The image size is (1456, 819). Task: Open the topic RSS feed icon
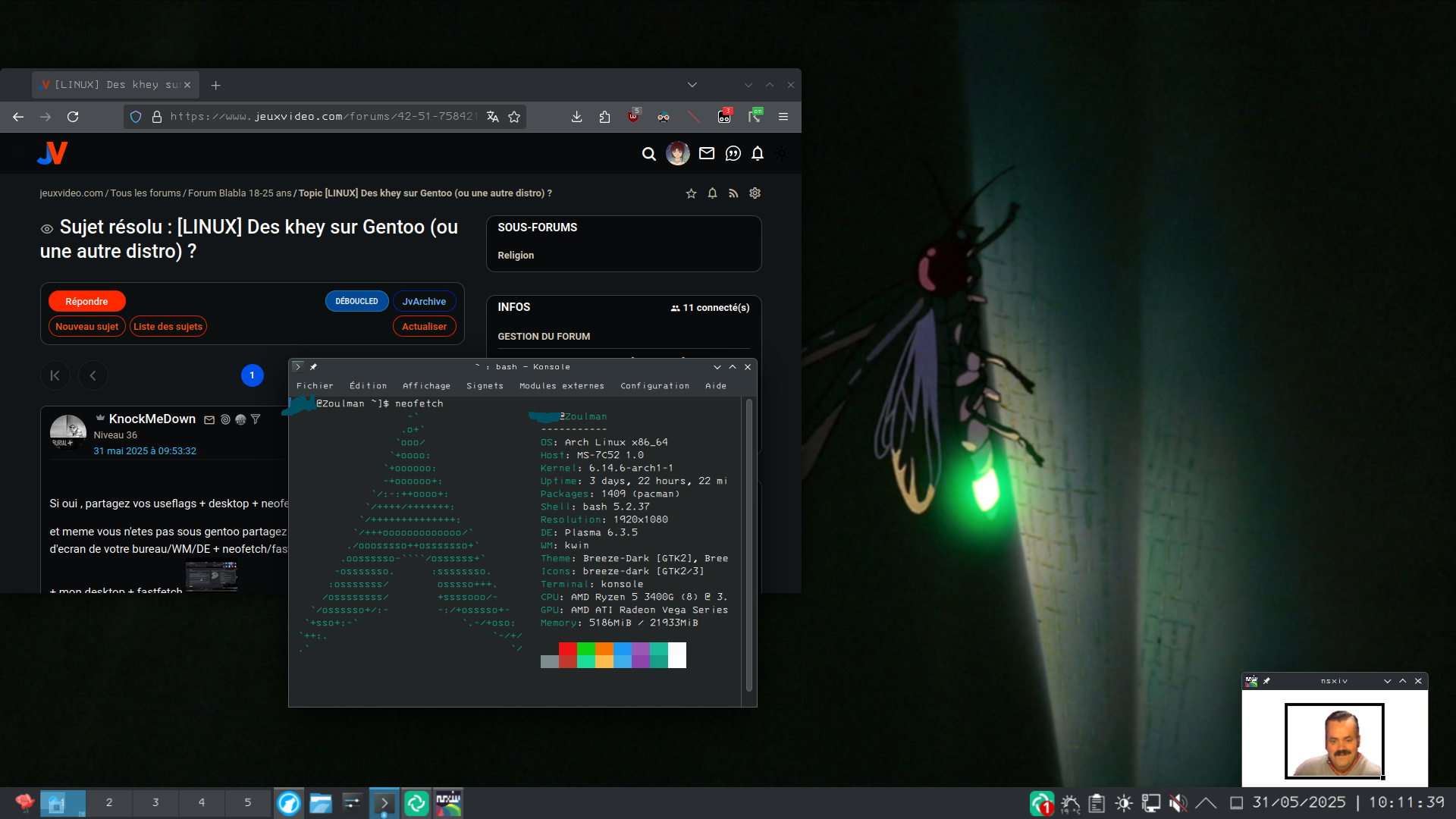(x=733, y=193)
